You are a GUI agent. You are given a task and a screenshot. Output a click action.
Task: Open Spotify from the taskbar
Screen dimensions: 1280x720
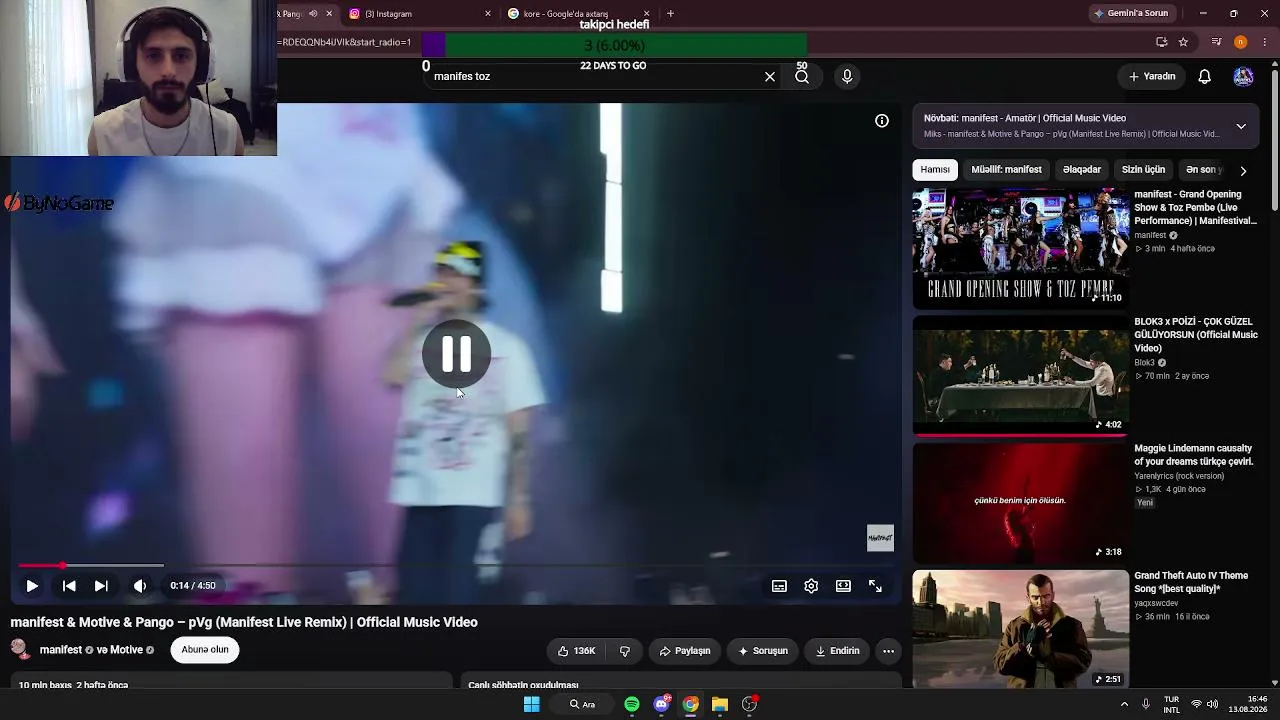pyautogui.click(x=632, y=704)
